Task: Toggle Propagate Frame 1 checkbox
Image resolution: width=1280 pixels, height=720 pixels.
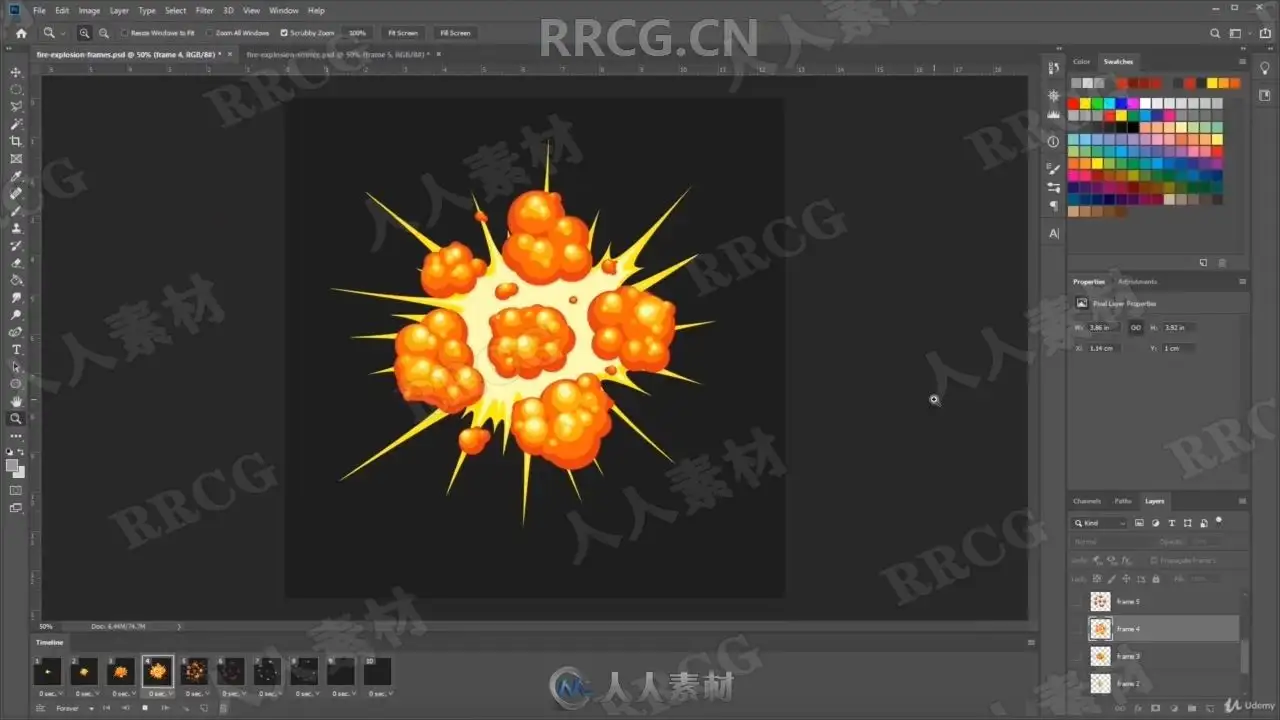Action: (x=1154, y=560)
